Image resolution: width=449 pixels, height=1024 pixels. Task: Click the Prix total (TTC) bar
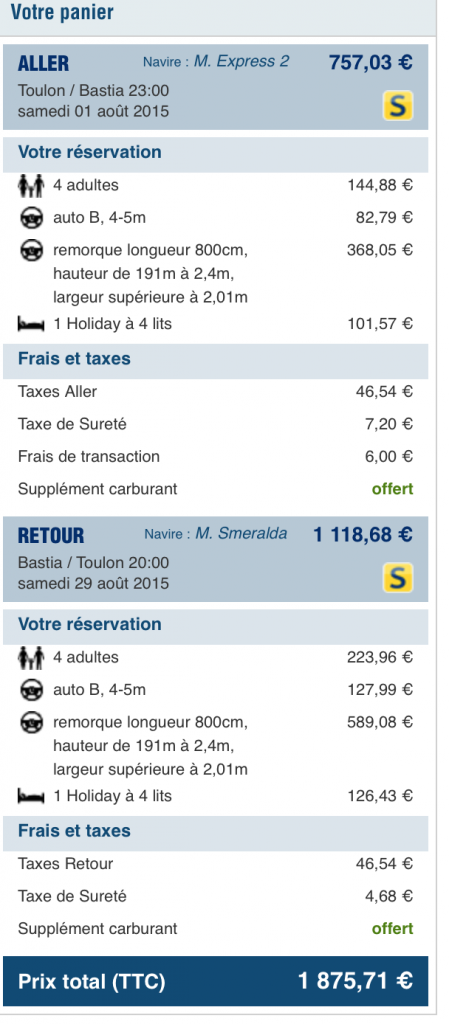pos(215,981)
